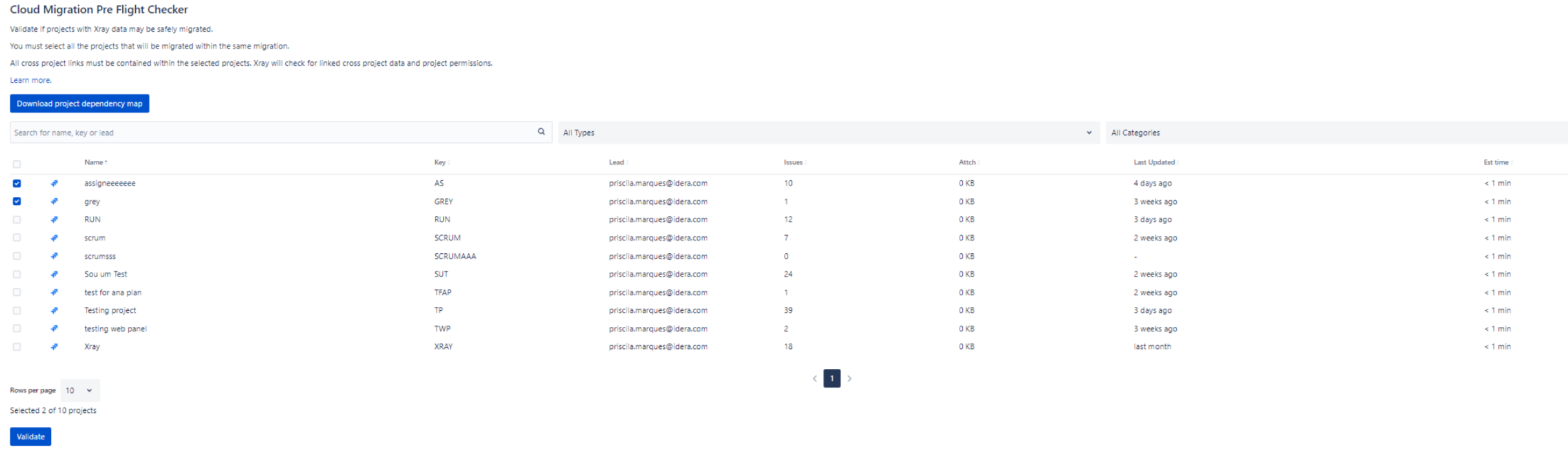Click the issues count 18
1568x449 pixels.
click(x=788, y=346)
